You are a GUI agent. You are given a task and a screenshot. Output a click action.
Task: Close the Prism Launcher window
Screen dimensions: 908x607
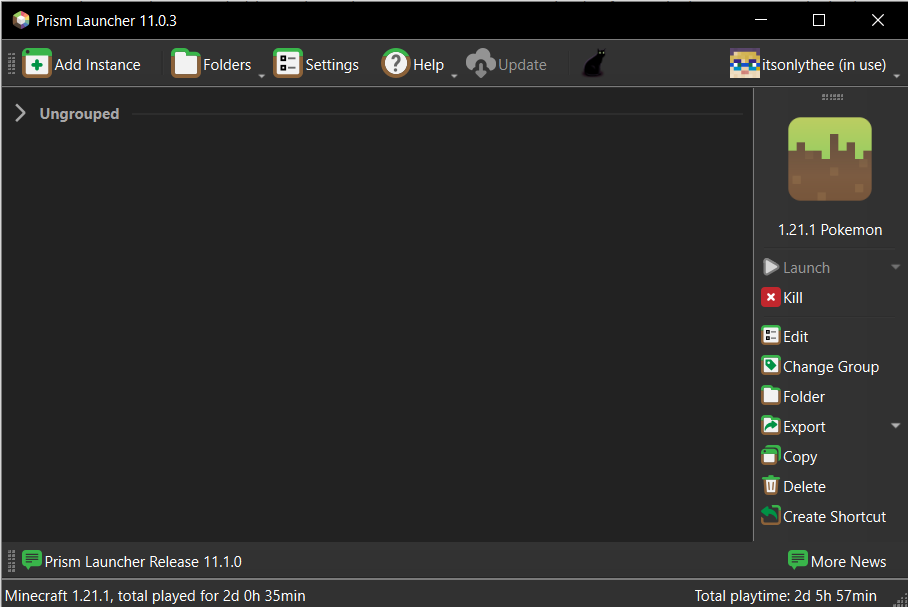878,20
